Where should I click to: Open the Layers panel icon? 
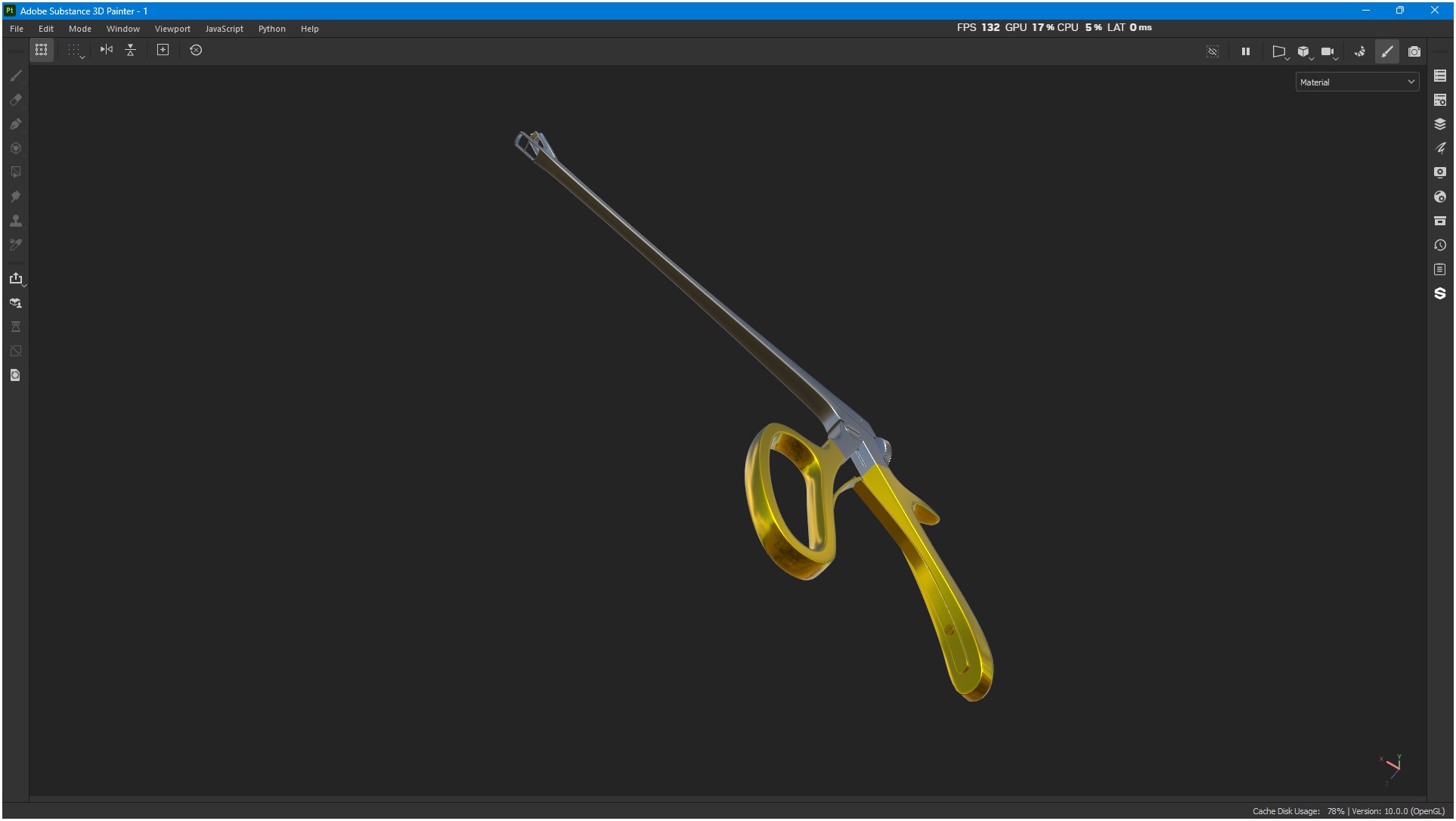1440,124
